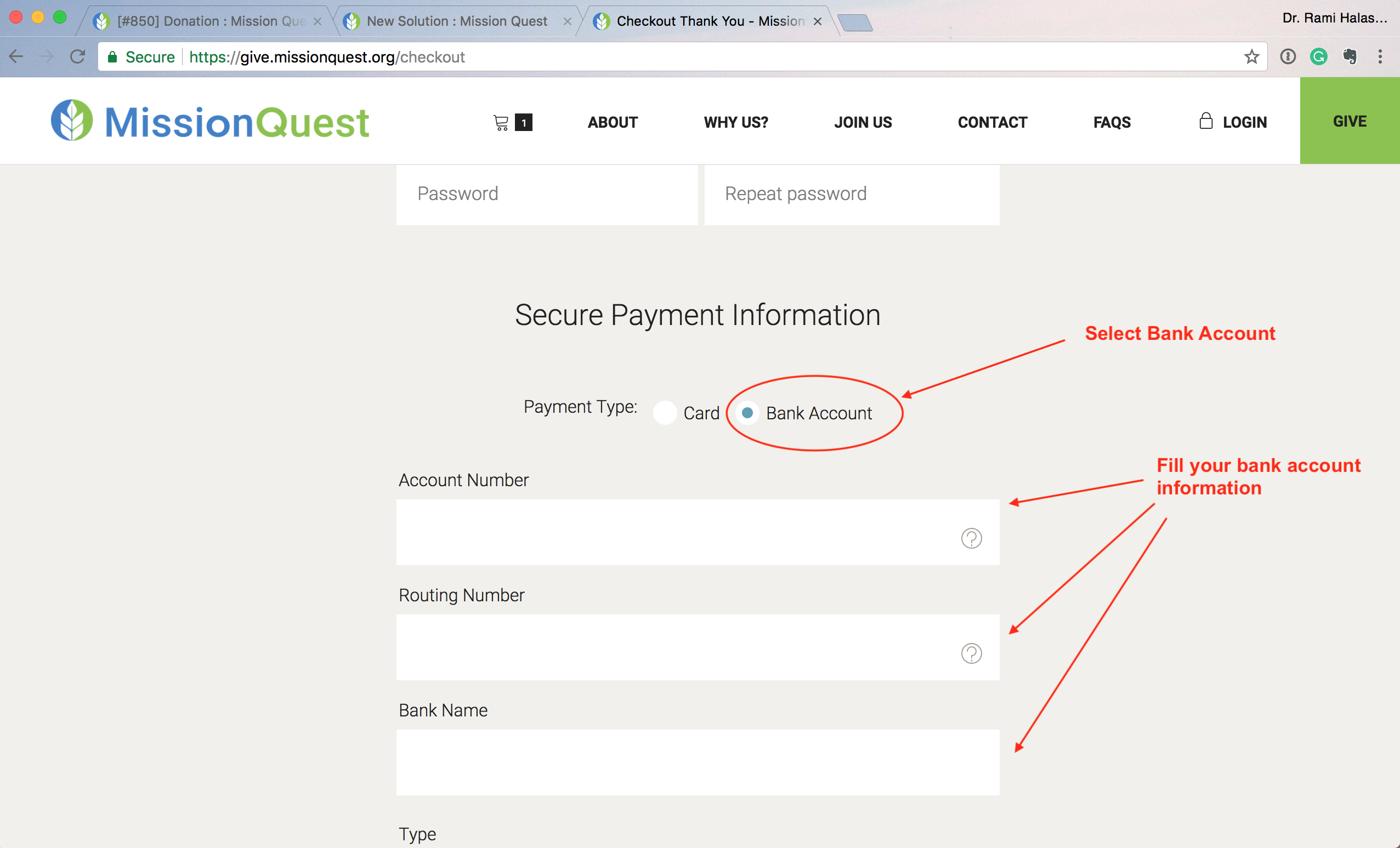
Task: Open the Evernote extension icon
Action: [1351, 56]
